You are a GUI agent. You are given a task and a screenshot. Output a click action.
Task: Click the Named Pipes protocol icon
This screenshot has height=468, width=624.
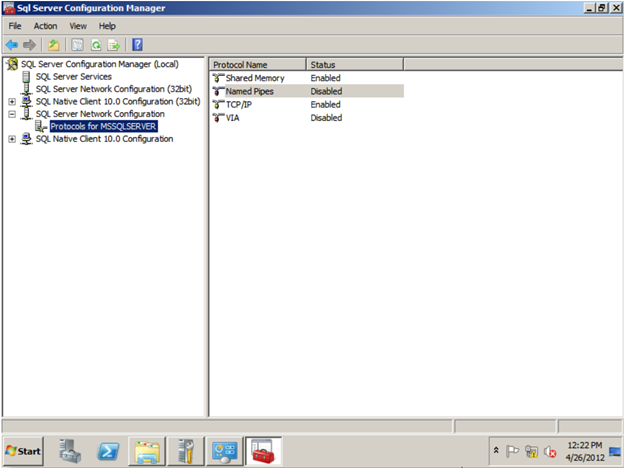(x=218, y=91)
